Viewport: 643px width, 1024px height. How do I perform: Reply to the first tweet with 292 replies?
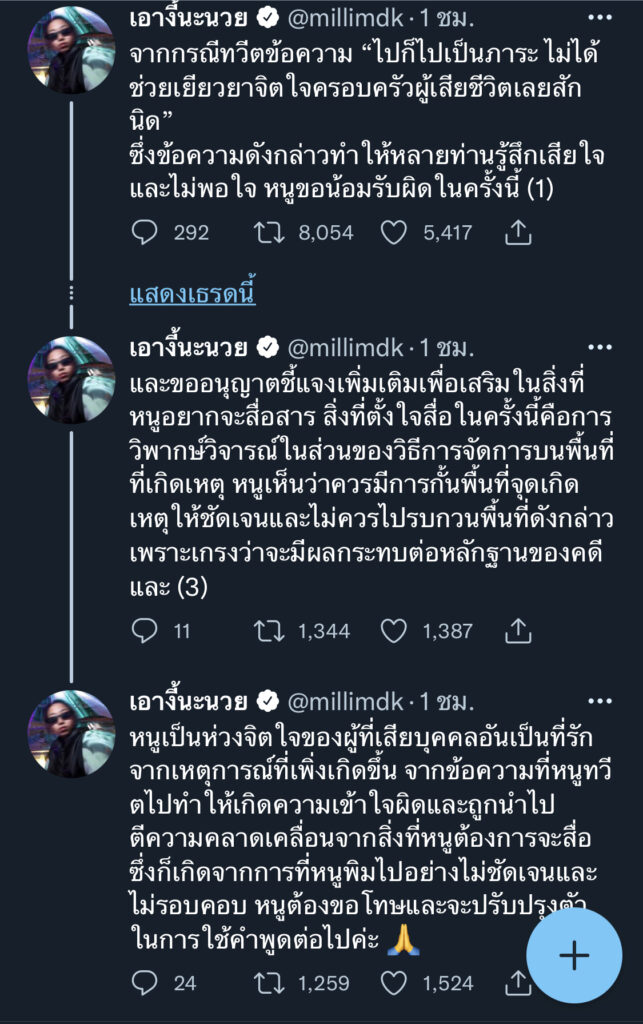145,232
